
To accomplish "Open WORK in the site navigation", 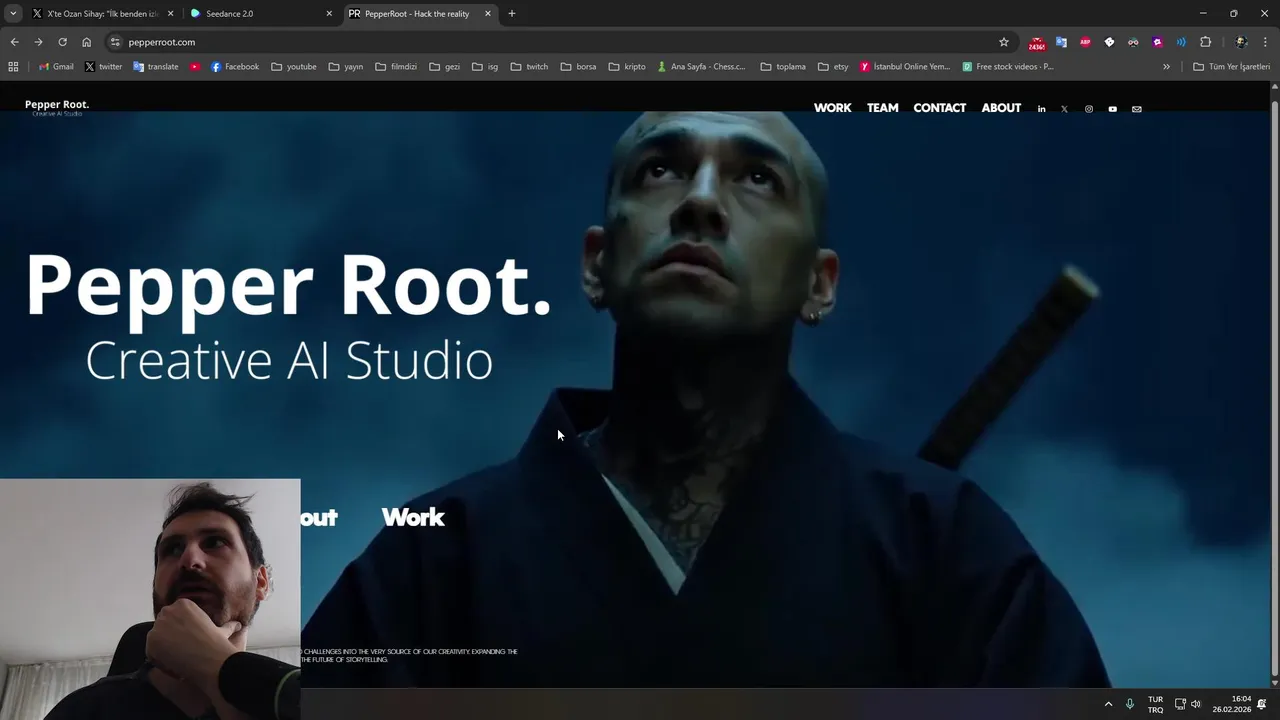I will (x=832, y=108).
